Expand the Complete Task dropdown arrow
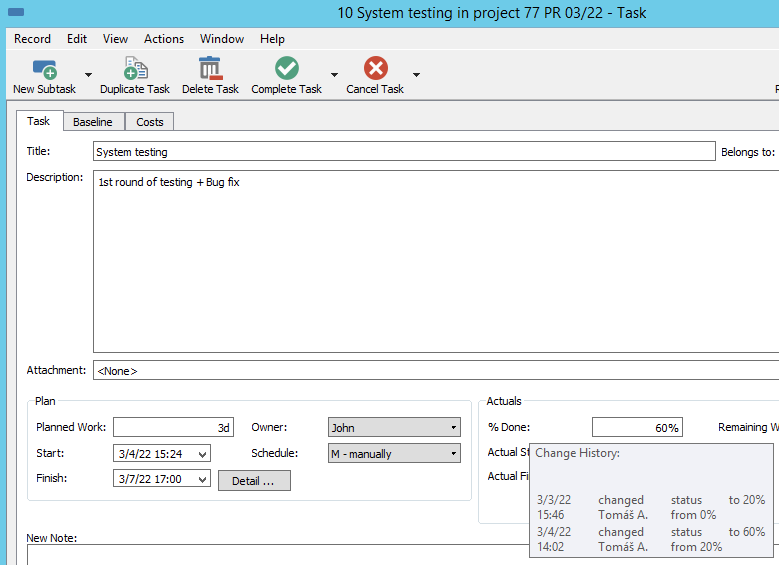Viewport: 779px width, 565px height. [334, 75]
